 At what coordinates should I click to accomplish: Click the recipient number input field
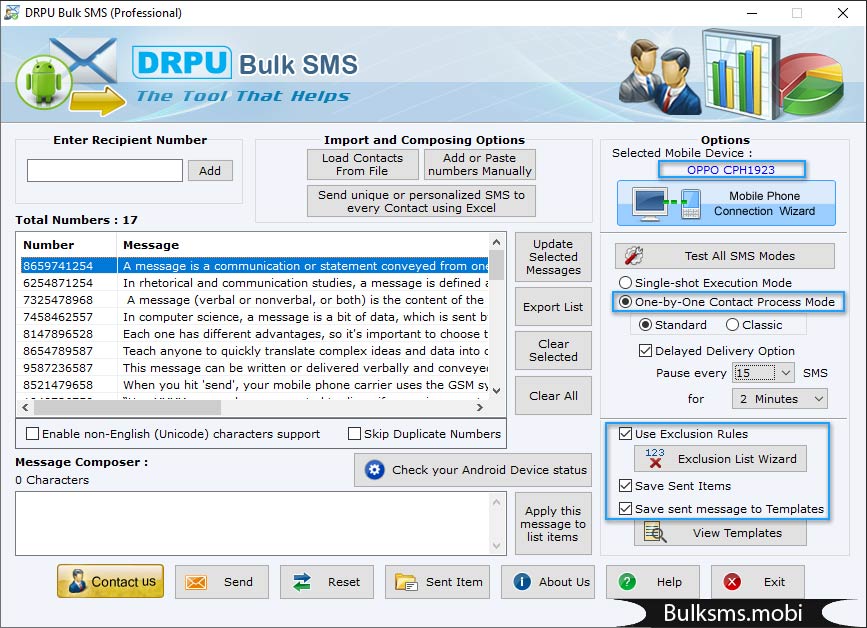pyautogui.click(x=105, y=170)
